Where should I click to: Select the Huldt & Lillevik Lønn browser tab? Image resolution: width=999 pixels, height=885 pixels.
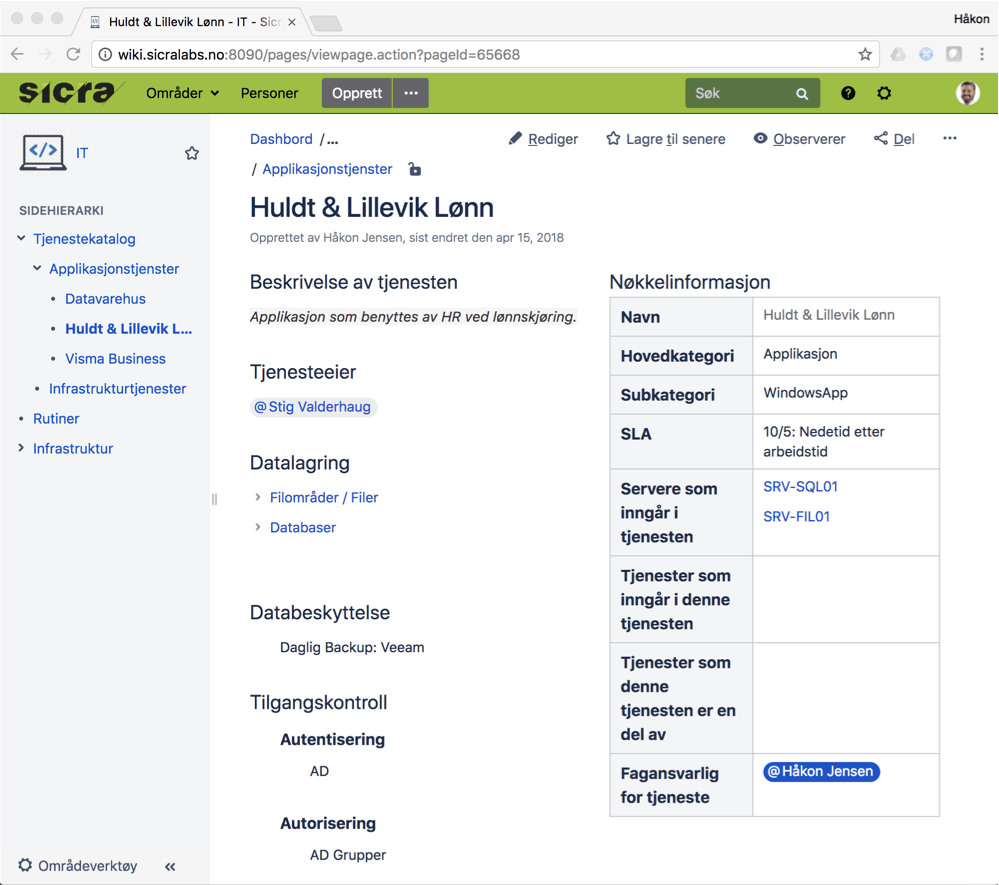point(191,22)
